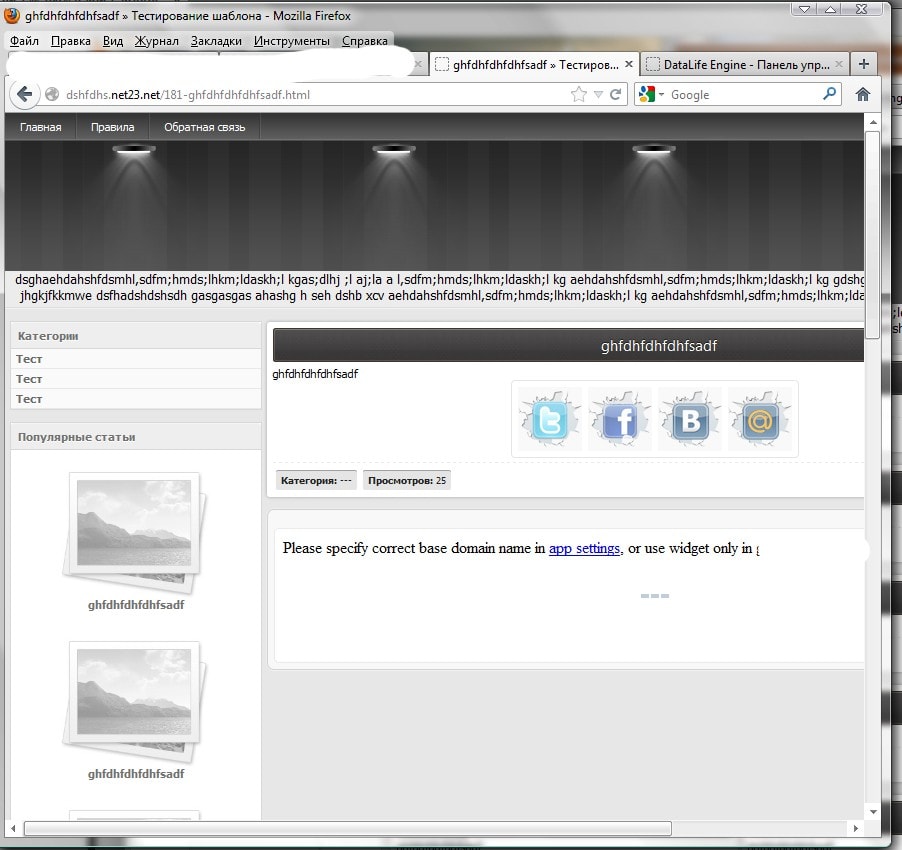The height and width of the screenshot is (850, 902).
Task: Click the vertical scrollbar up arrow
Action: tap(873, 122)
